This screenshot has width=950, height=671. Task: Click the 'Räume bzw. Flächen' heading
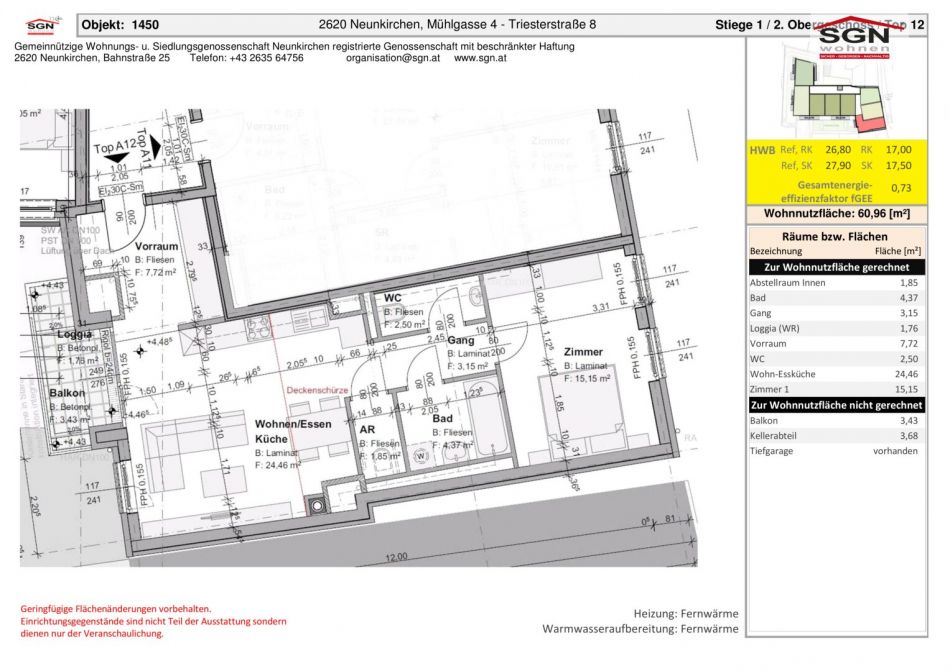[834, 237]
